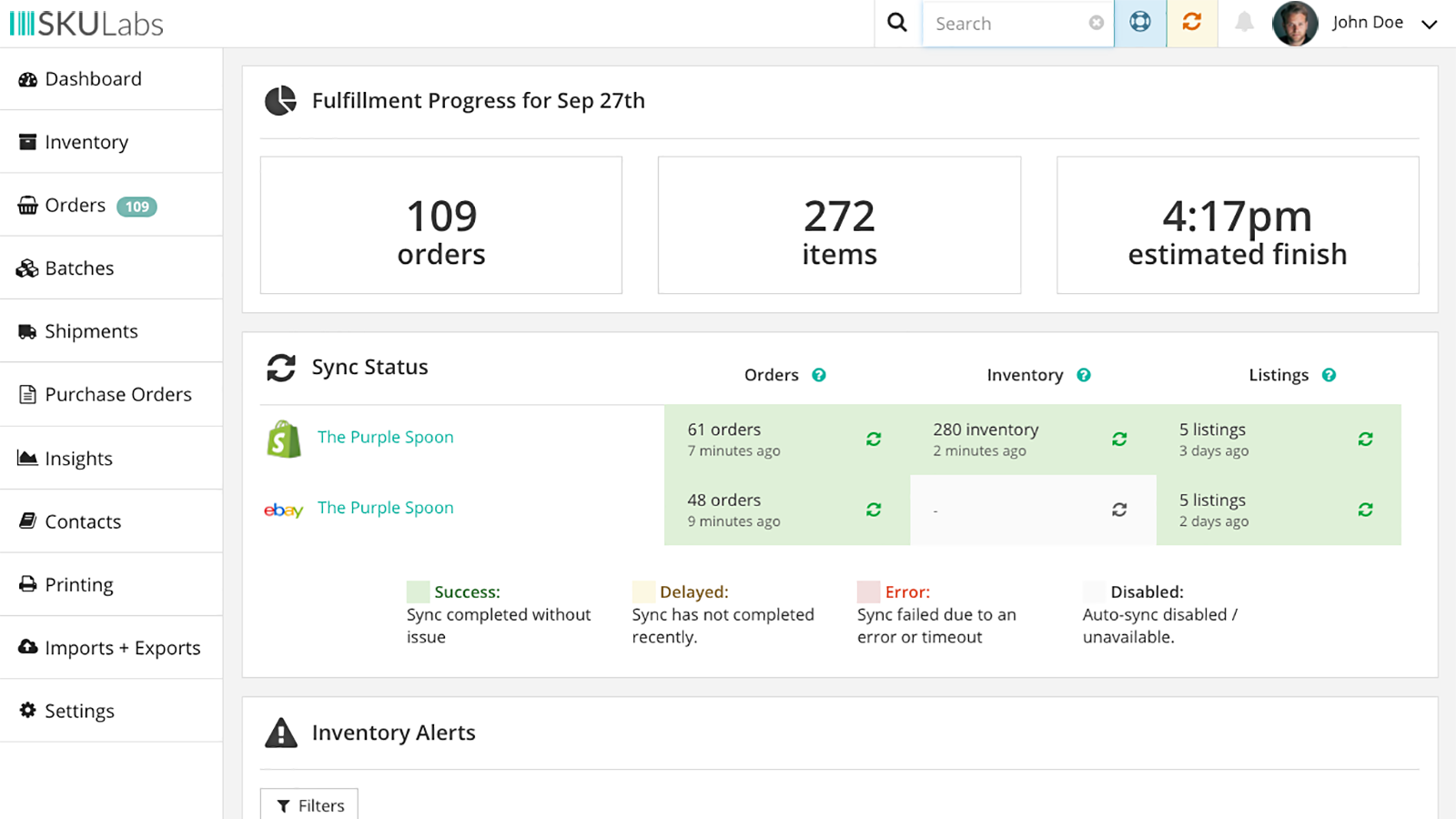The height and width of the screenshot is (819, 1456).
Task: Refresh eBay inventory sync
Action: pos(1119,510)
